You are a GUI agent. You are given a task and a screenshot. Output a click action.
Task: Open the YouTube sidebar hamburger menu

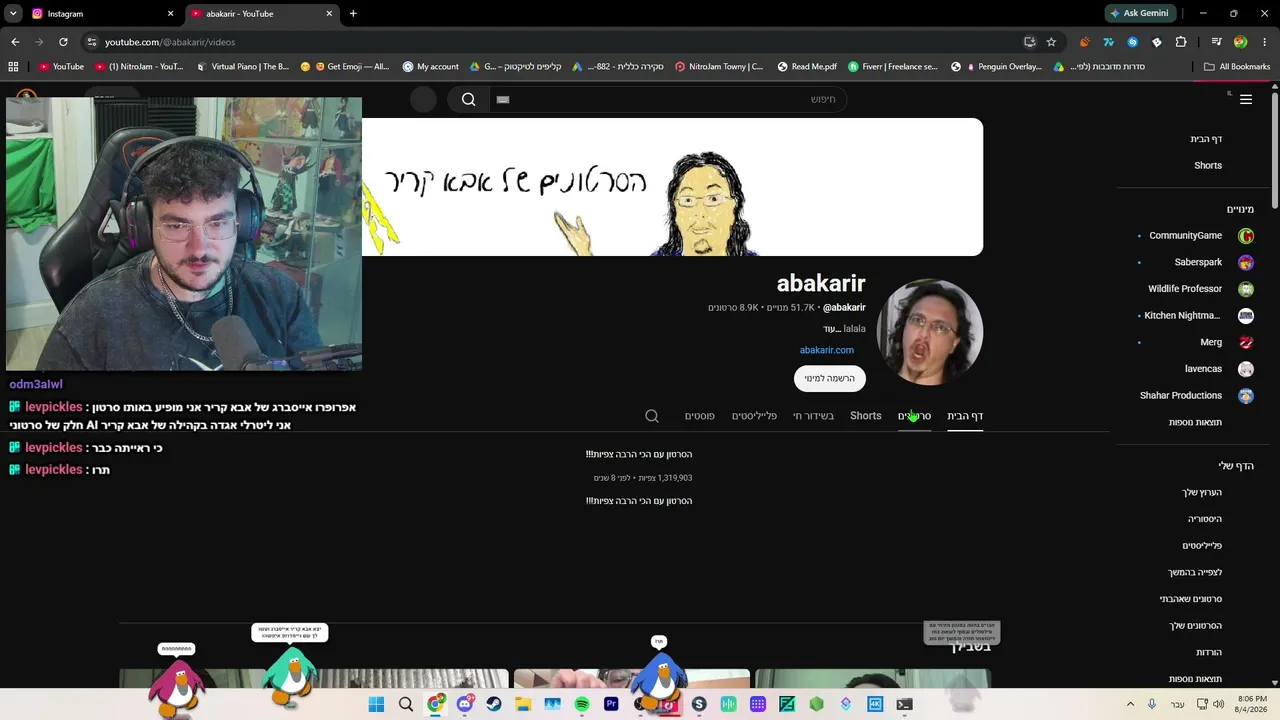(1246, 99)
